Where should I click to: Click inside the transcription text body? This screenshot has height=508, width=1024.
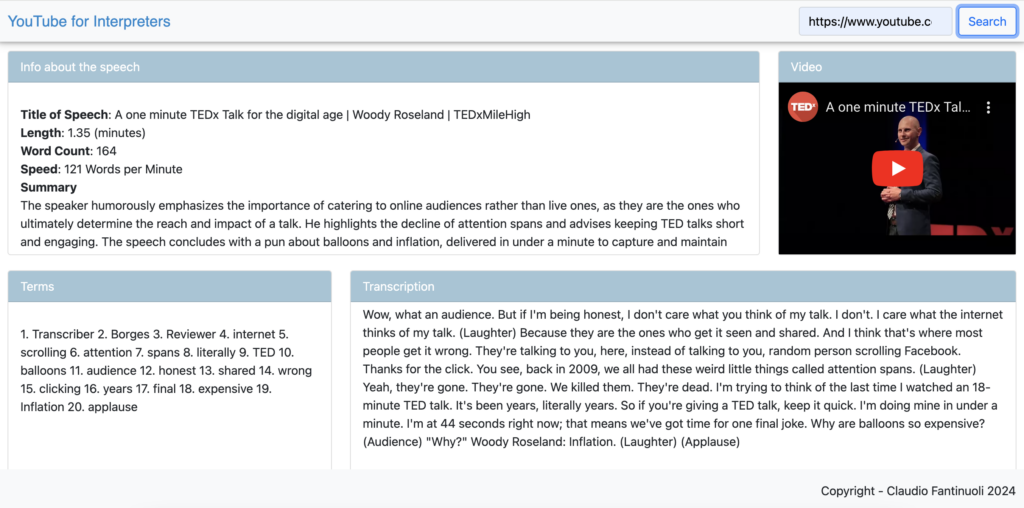point(680,378)
